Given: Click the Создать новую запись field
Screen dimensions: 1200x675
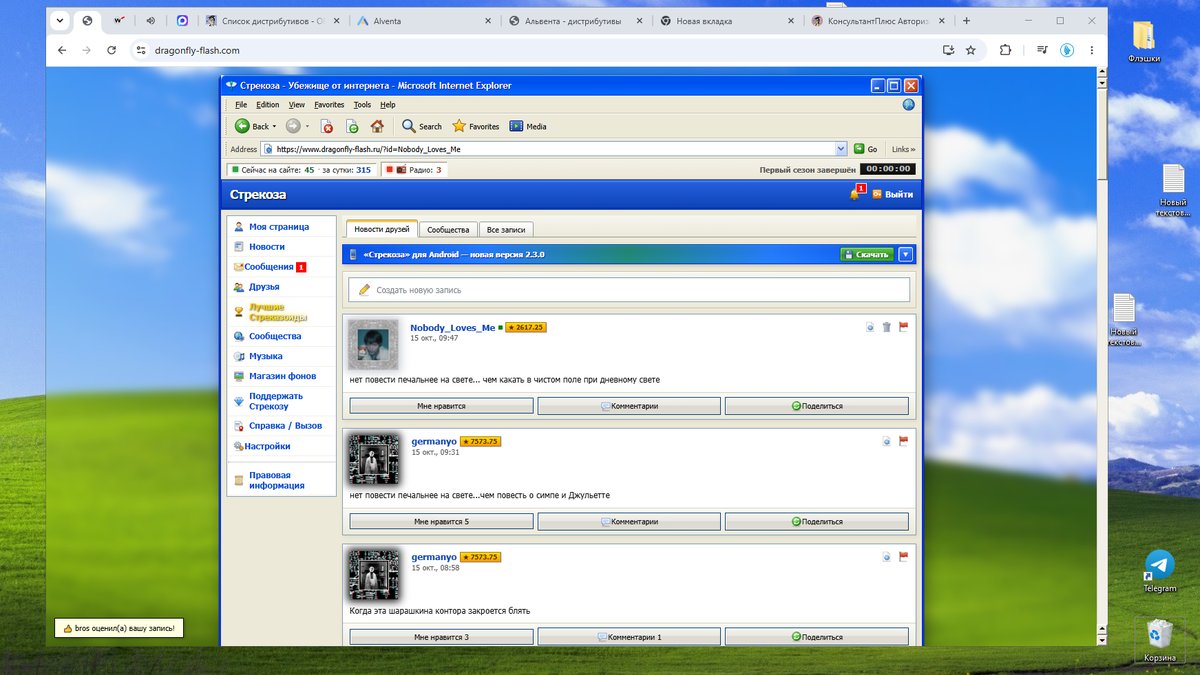Looking at the screenshot, I should point(629,290).
